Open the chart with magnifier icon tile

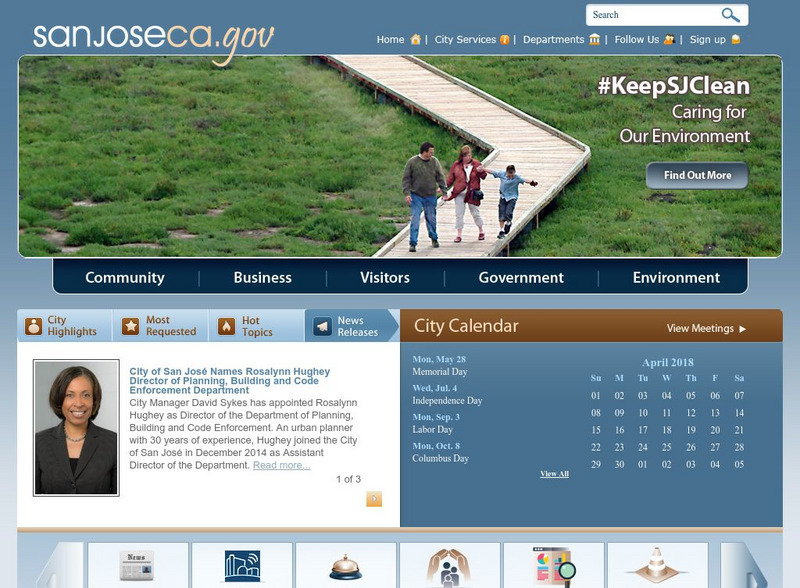(554, 565)
